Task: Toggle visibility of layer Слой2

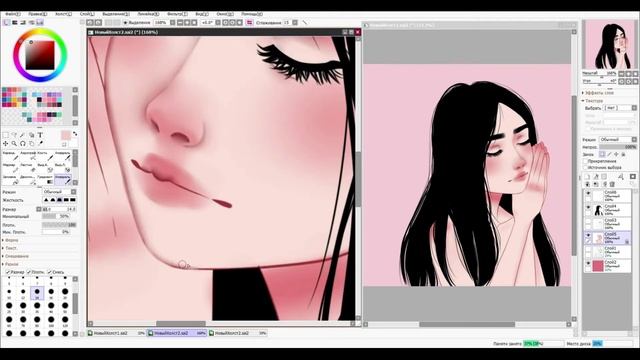Action: point(588,264)
